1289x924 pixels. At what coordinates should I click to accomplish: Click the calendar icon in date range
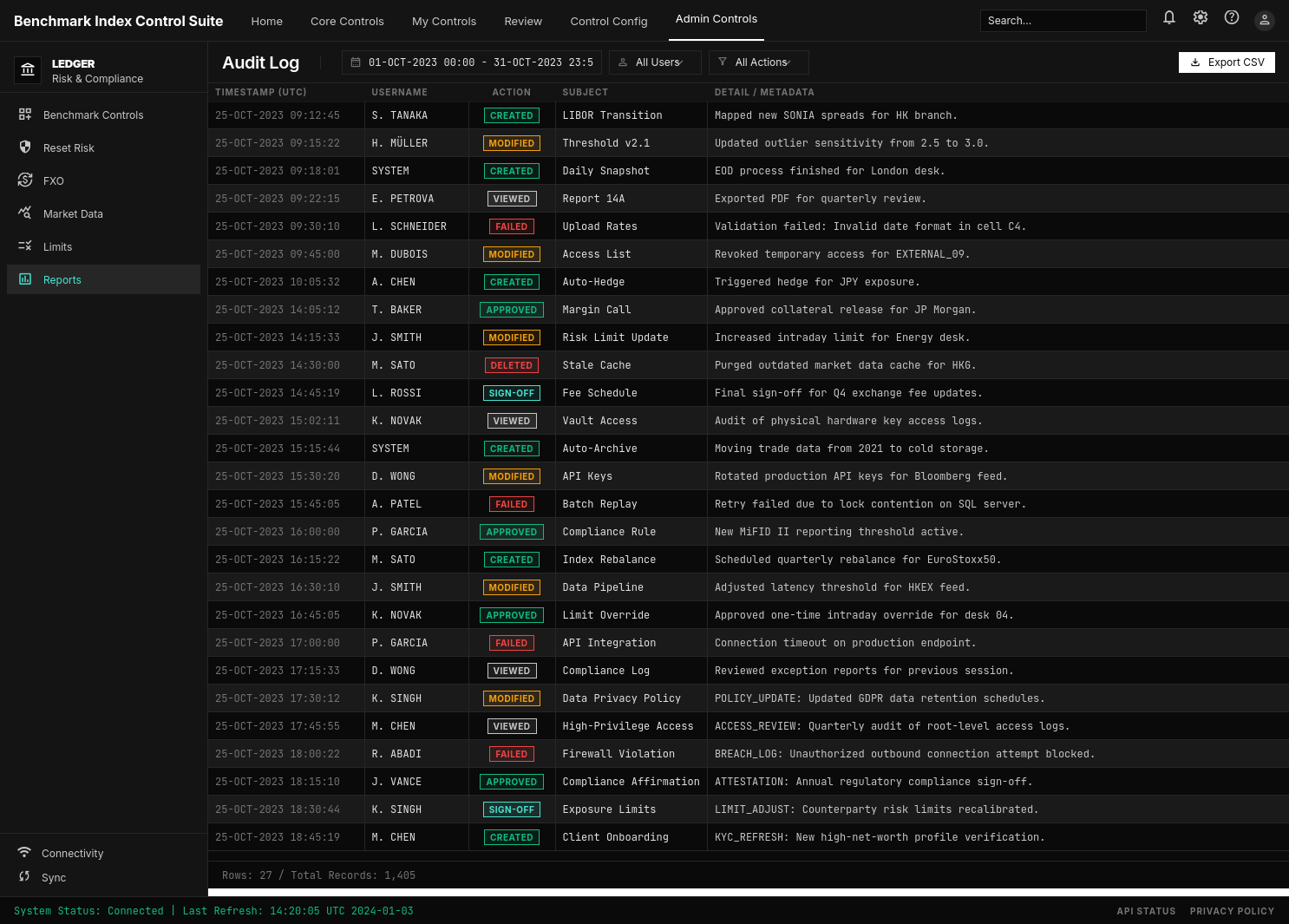point(356,62)
